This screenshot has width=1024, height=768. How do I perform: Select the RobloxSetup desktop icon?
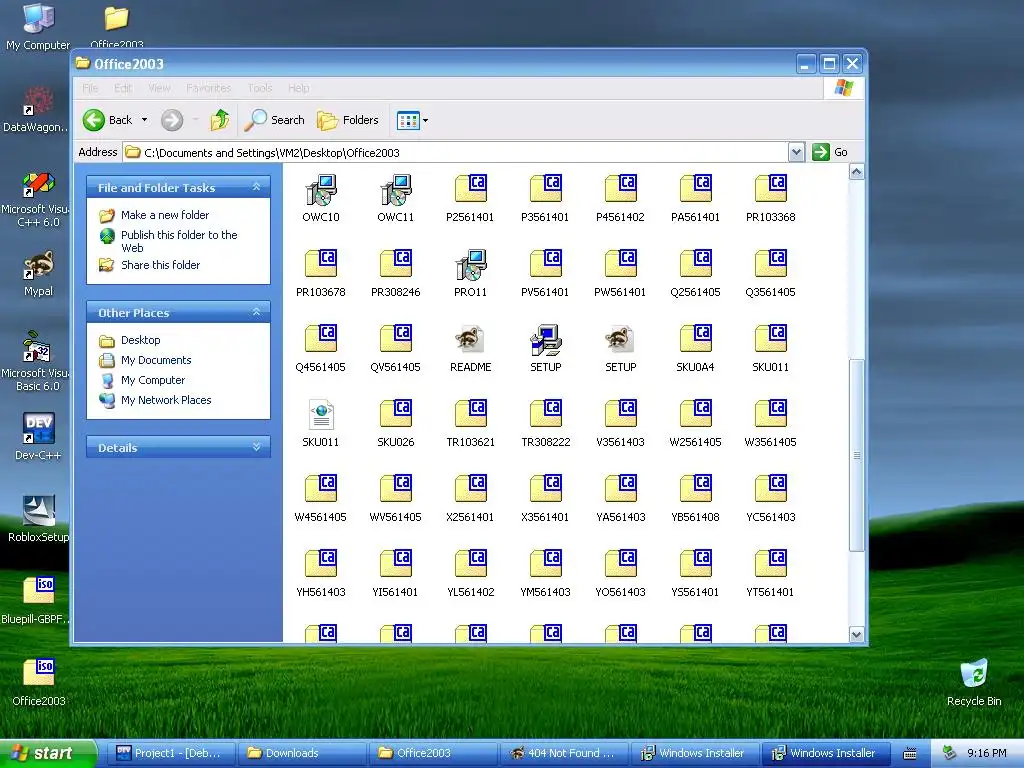(38, 519)
